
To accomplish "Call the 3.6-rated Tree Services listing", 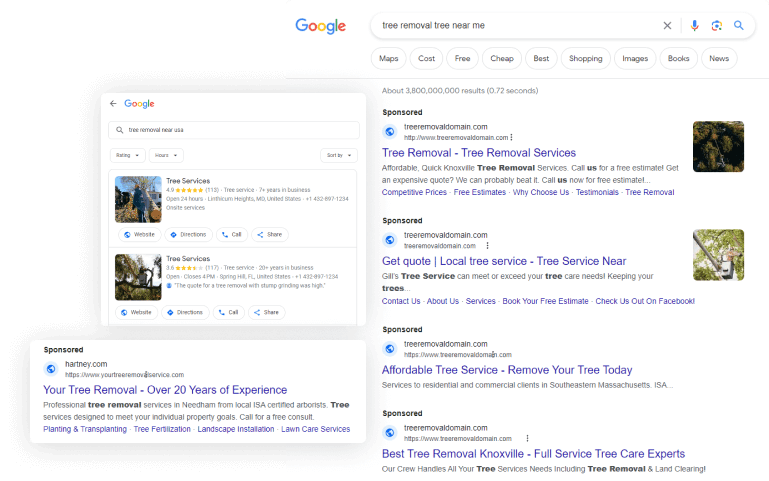I will pos(229,312).
